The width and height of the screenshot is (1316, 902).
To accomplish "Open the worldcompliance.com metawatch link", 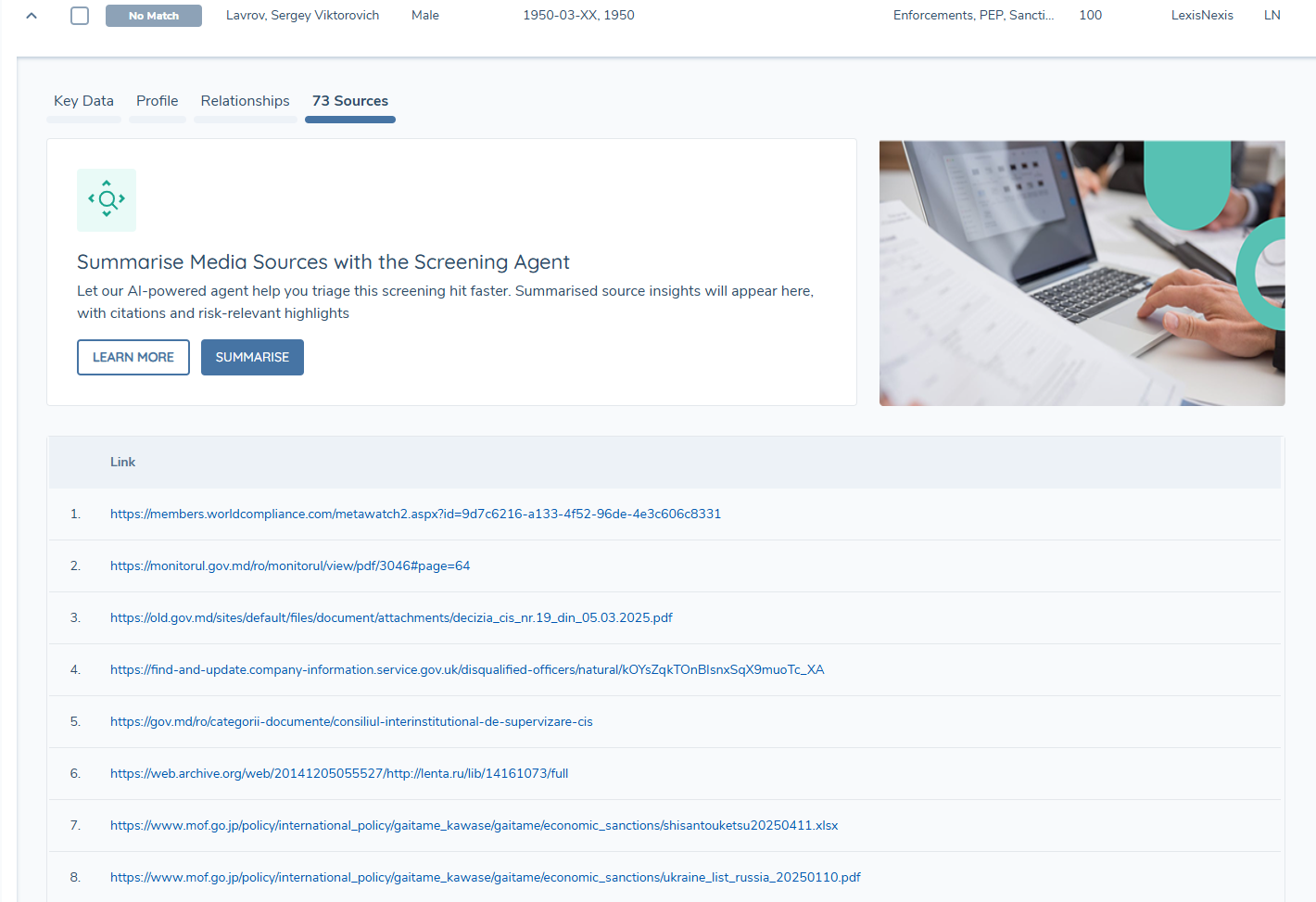I will 415,514.
